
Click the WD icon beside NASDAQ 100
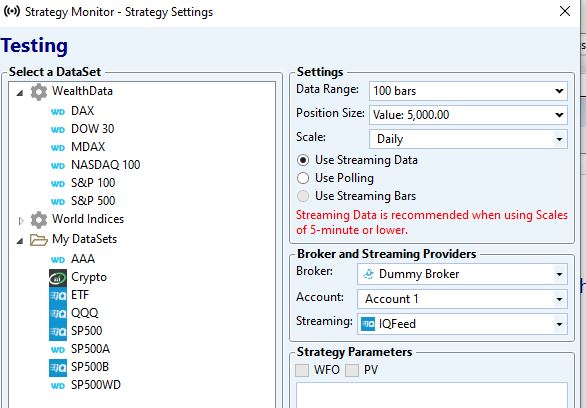[58, 165]
